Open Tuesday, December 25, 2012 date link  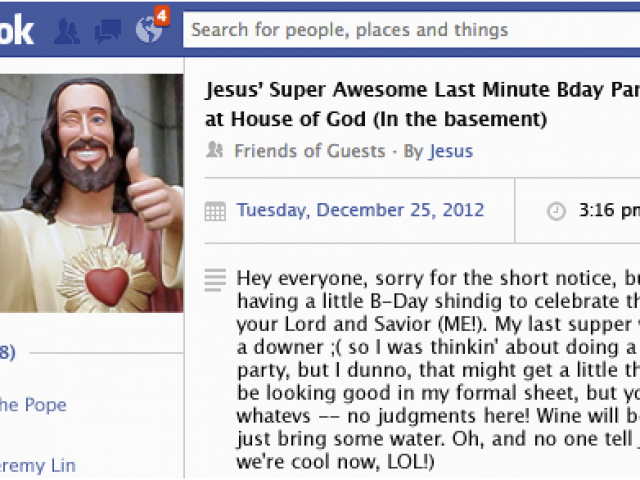[360, 210]
